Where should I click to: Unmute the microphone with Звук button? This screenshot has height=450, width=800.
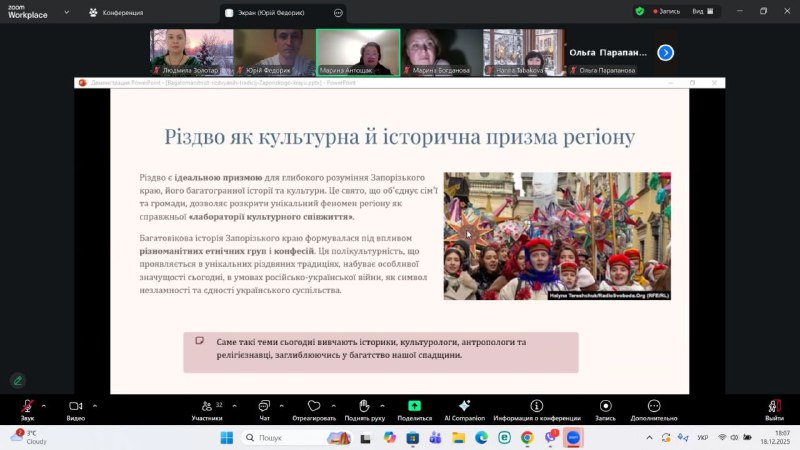tap(27, 406)
